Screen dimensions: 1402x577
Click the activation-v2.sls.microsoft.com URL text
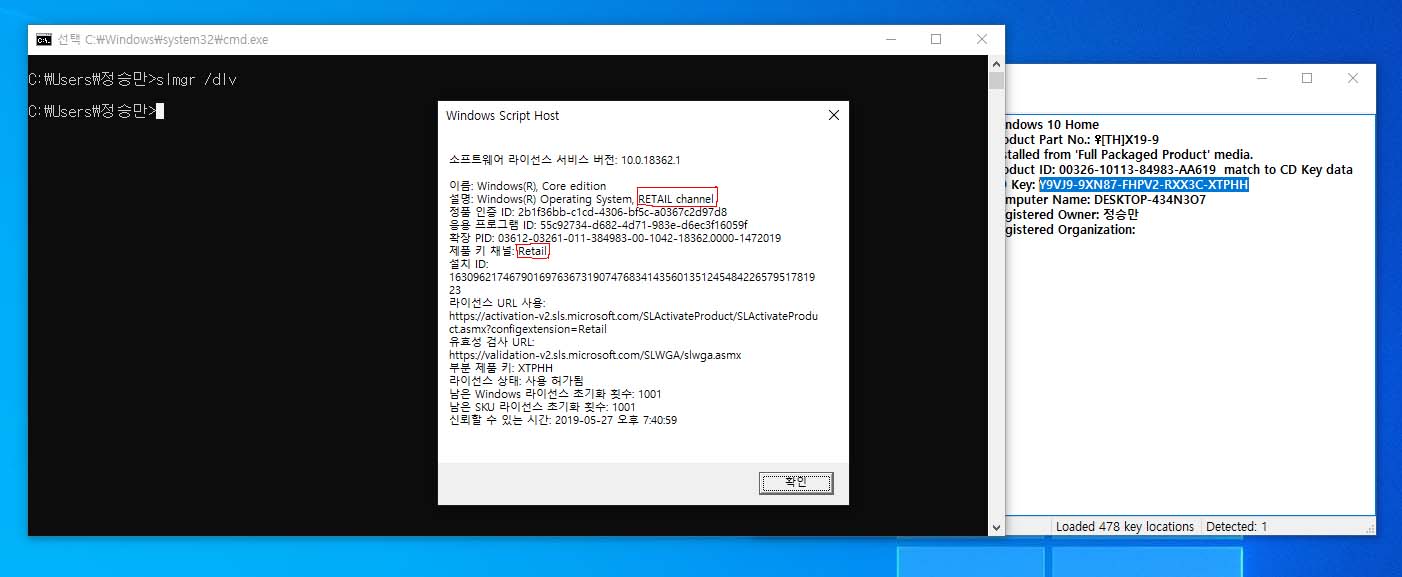point(633,322)
